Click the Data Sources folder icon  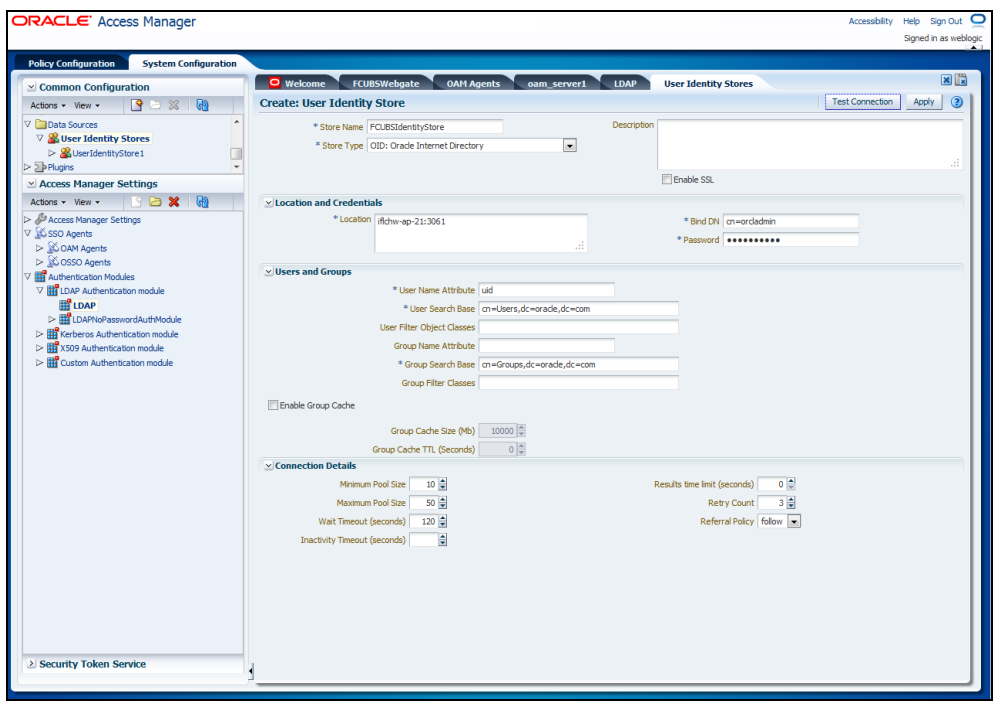tap(41, 124)
